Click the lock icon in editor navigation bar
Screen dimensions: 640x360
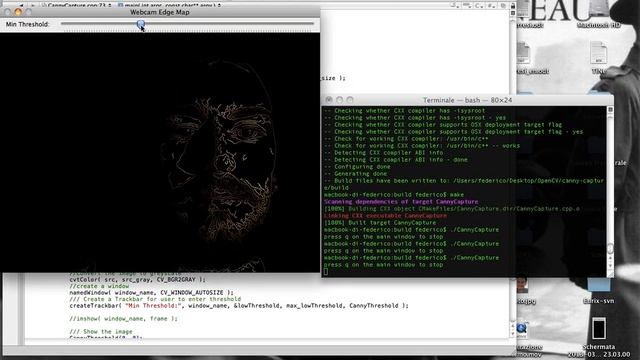pyautogui.click(x=513, y=6)
